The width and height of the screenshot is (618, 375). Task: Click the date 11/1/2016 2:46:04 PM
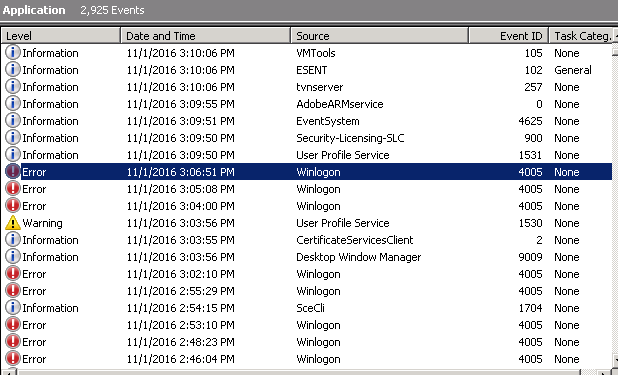coord(181,359)
